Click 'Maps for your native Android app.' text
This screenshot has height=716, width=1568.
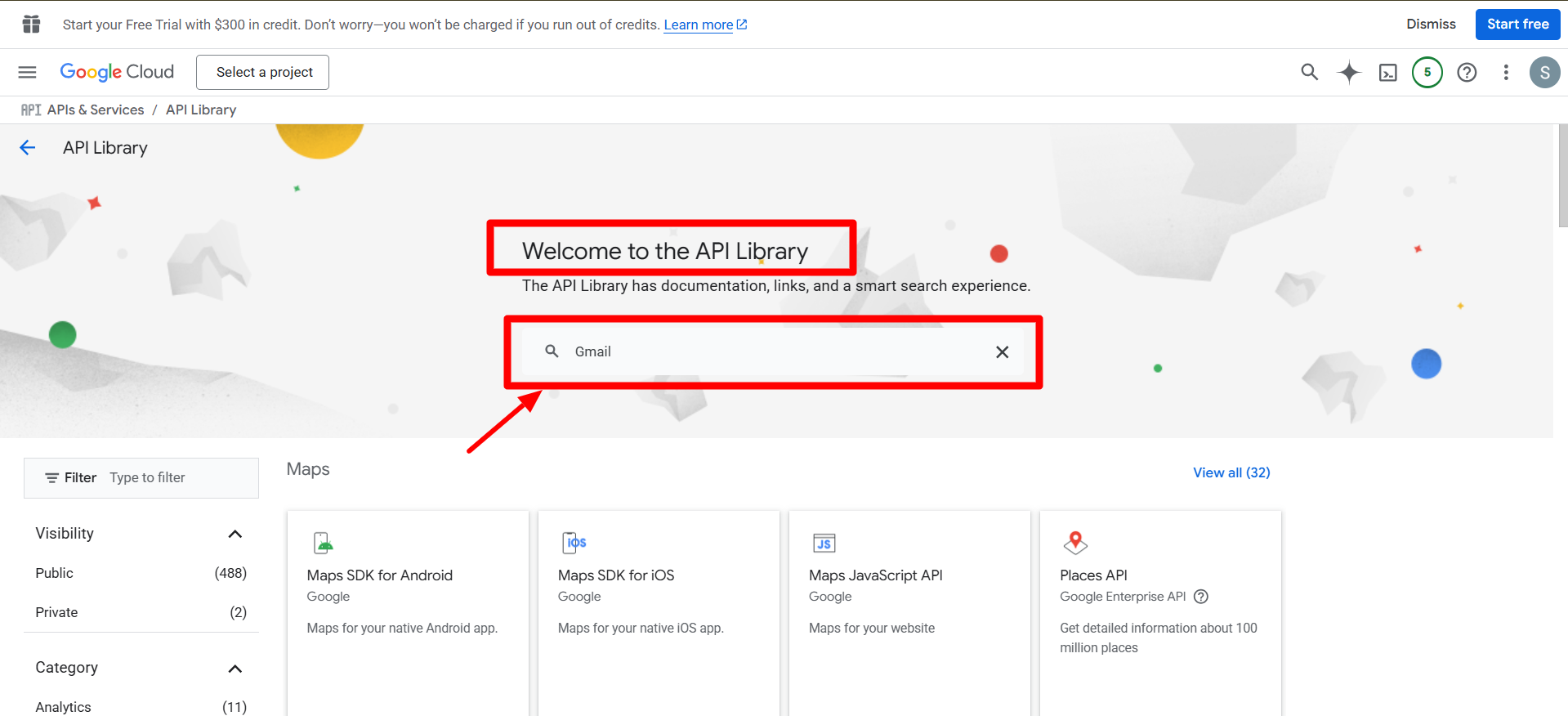pyautogui.click(x=402, y=628)
